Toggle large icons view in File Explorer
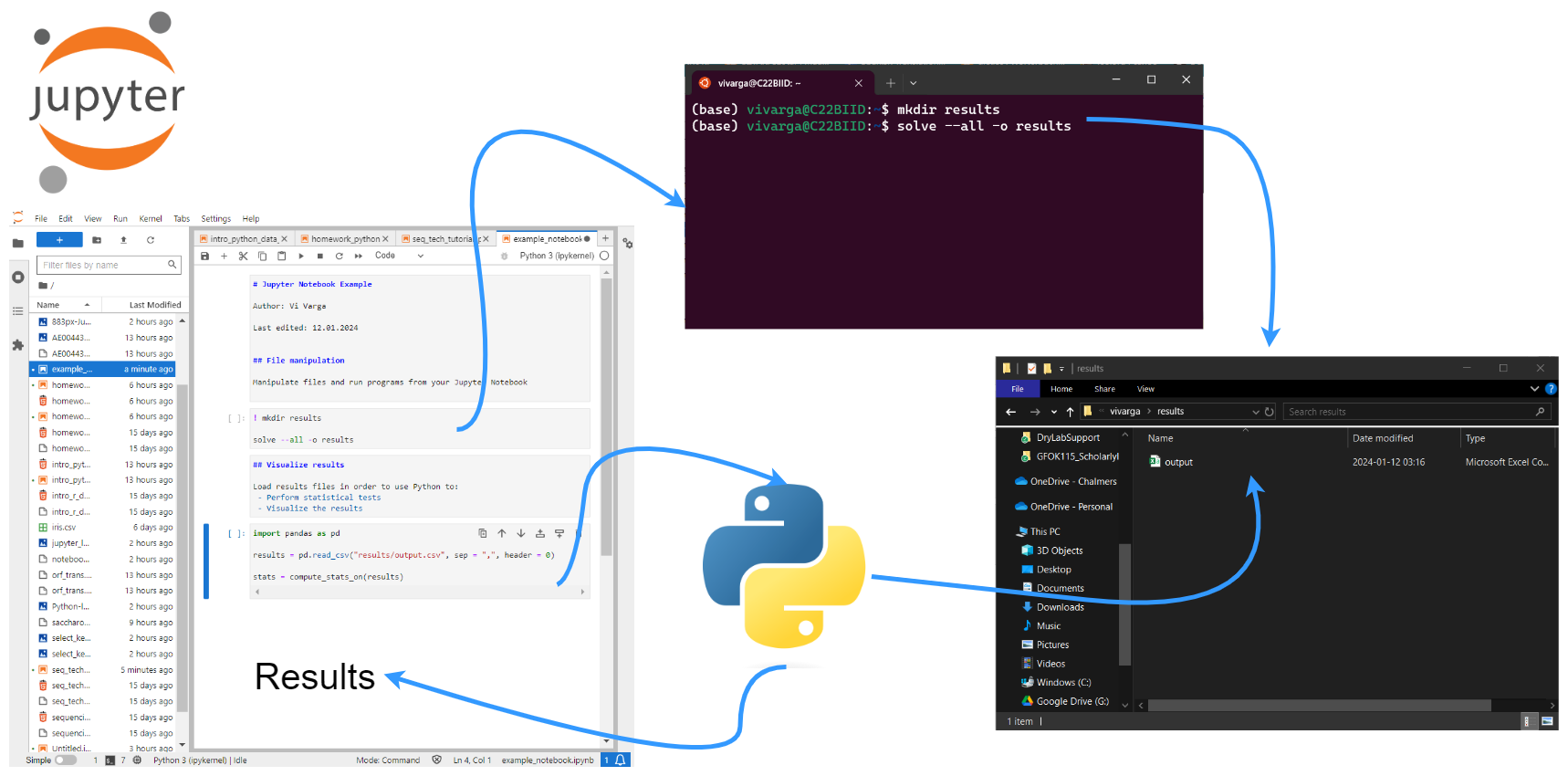 point(1547,721)
